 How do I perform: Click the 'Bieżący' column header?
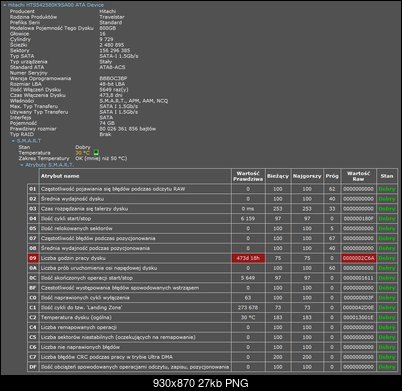(278, 176)
